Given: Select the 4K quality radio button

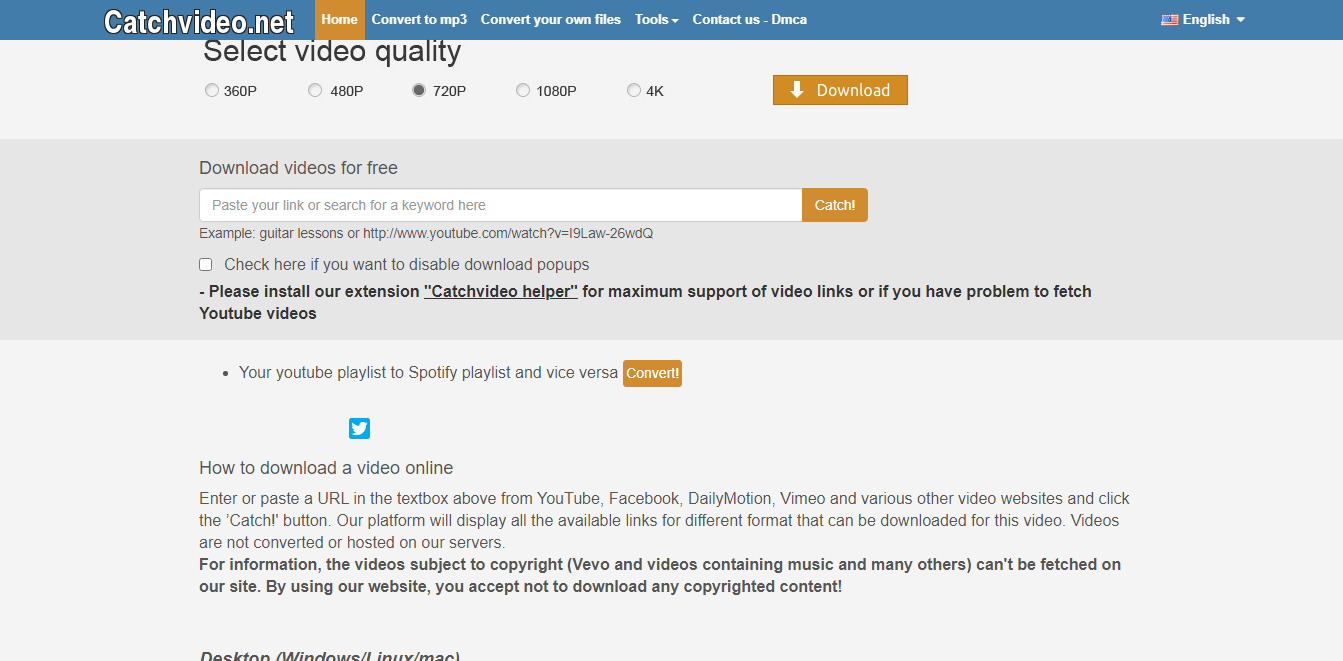Looking at the screenshot, I should [634, 91].
